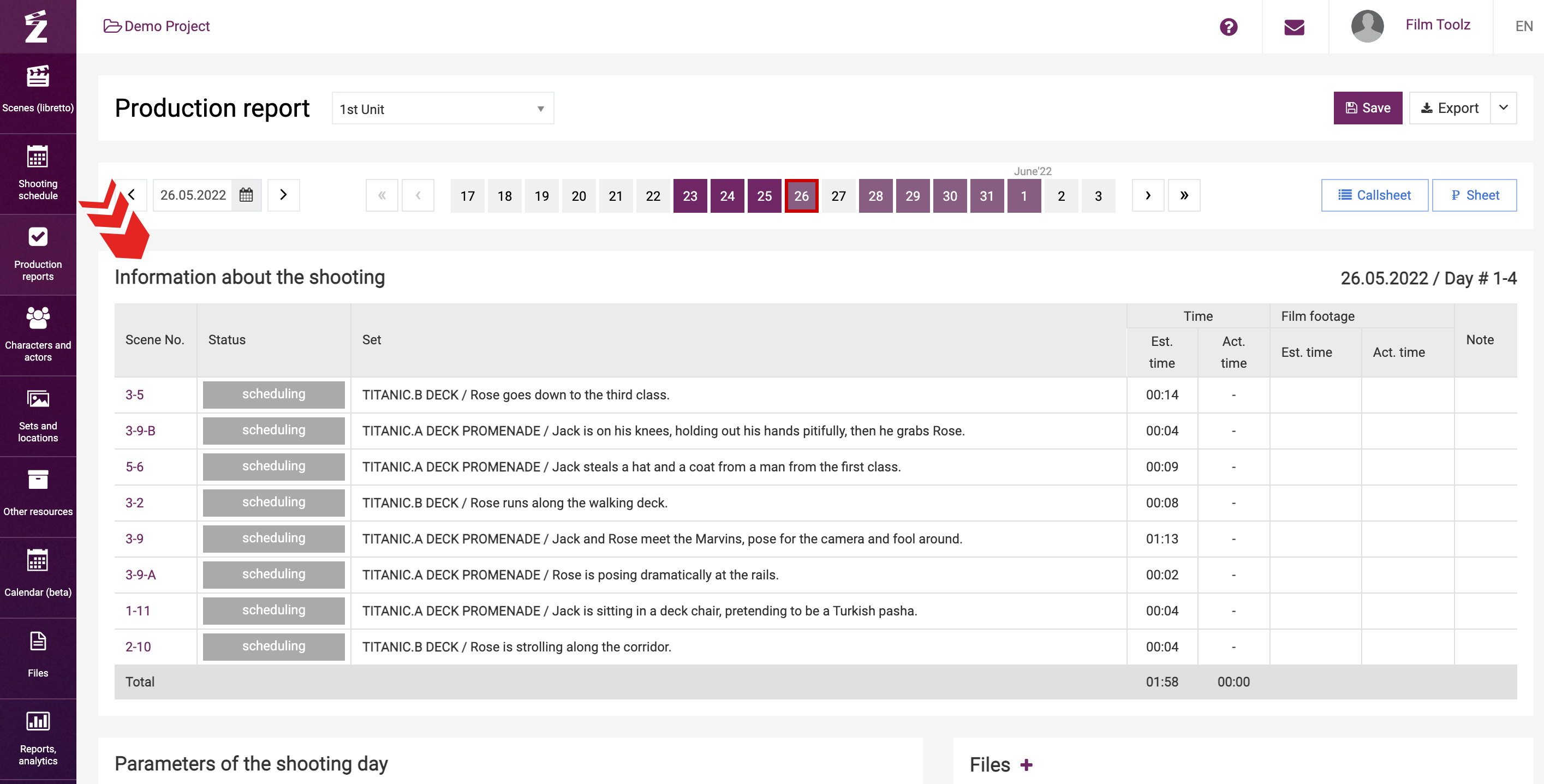The image size is (1544, 784).
Task: Open Reports, analytics section
Action: coord(38,739)
